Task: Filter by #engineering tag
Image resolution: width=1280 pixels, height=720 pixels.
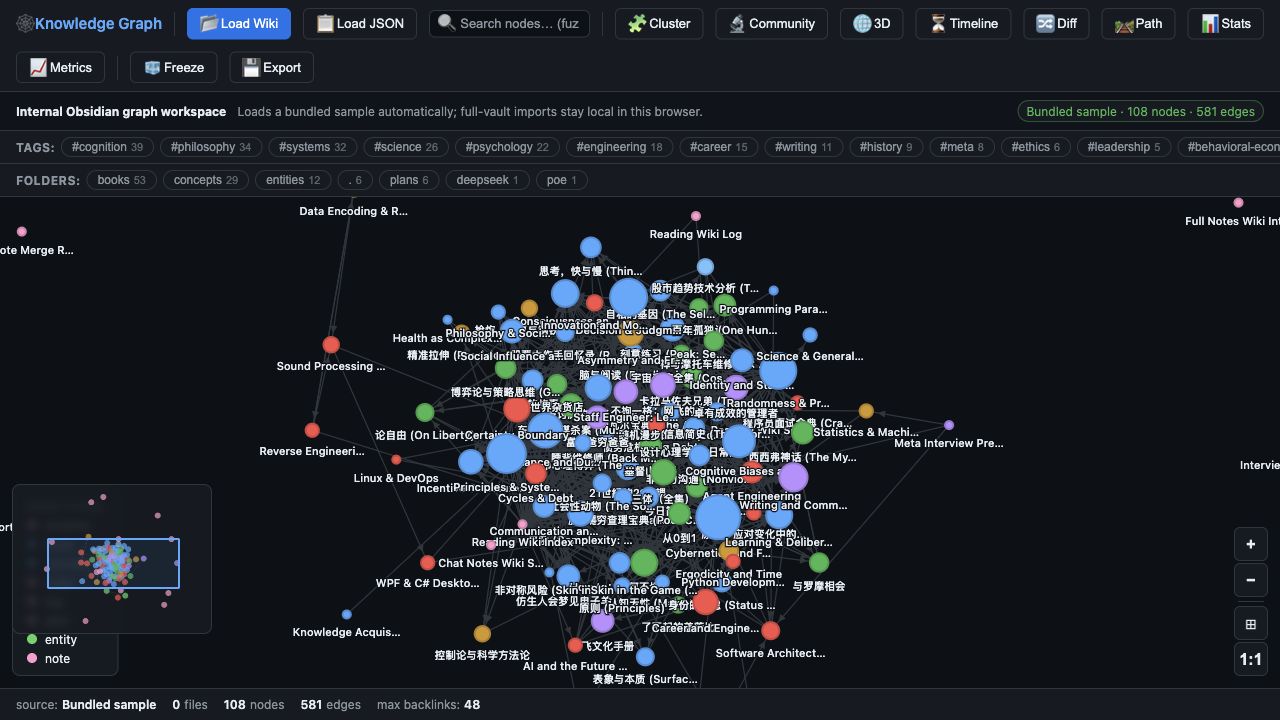Action: coord(619,147)
